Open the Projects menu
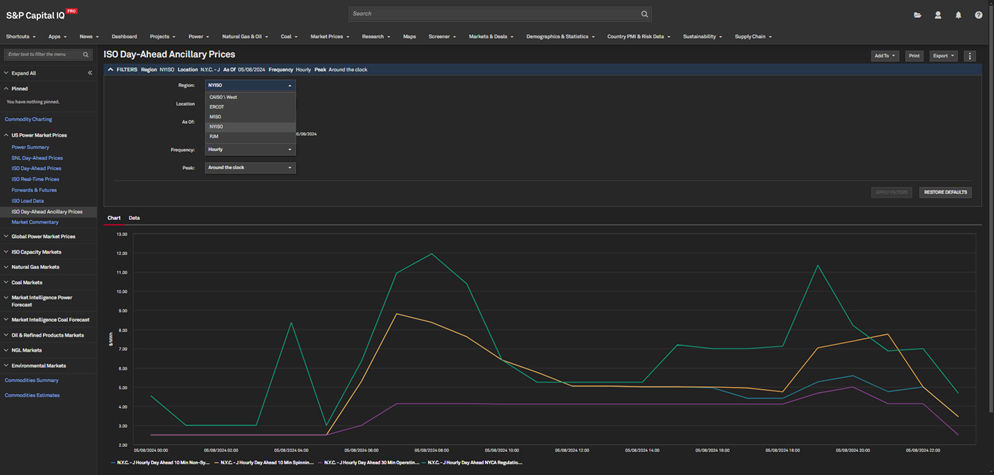The width and height of the screenshot is (994, 475). (162, 37)
